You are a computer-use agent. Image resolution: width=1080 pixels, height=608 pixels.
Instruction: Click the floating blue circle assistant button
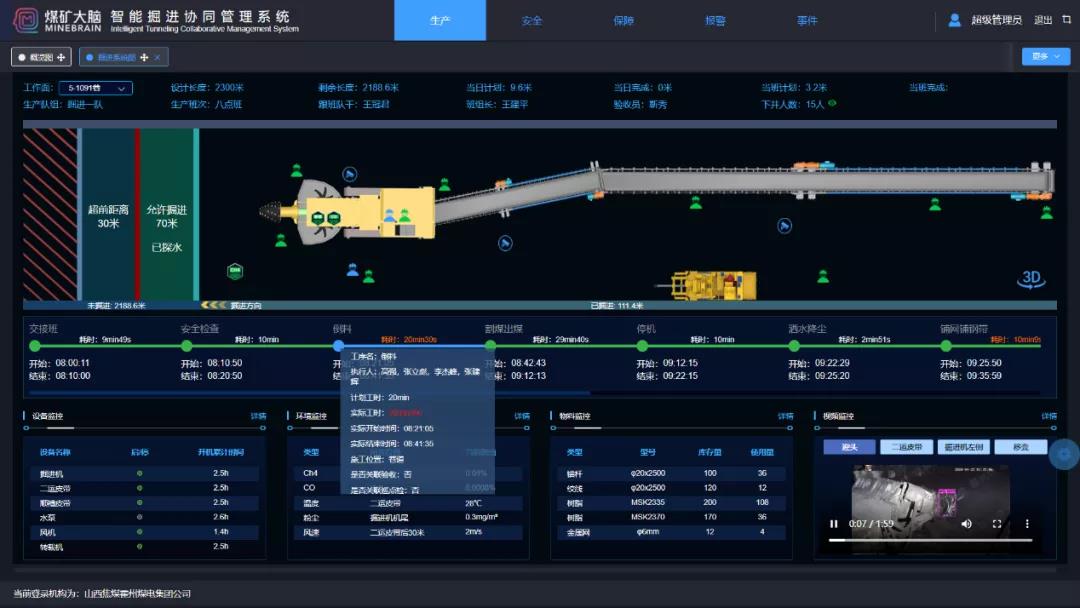(1065, 454)
